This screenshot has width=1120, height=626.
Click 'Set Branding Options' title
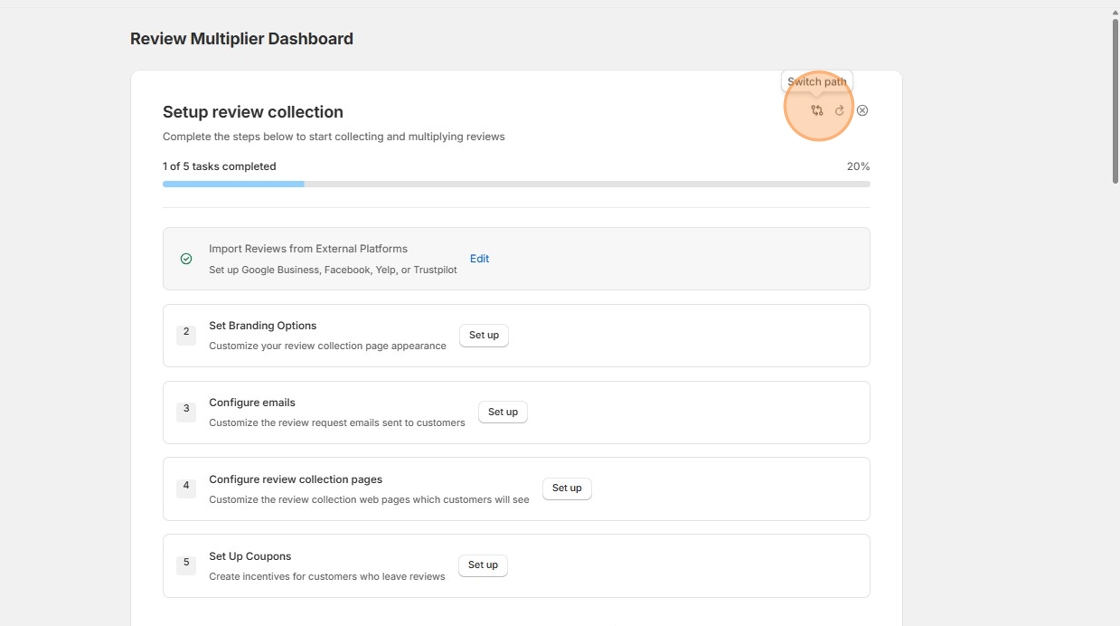point(262,325)
